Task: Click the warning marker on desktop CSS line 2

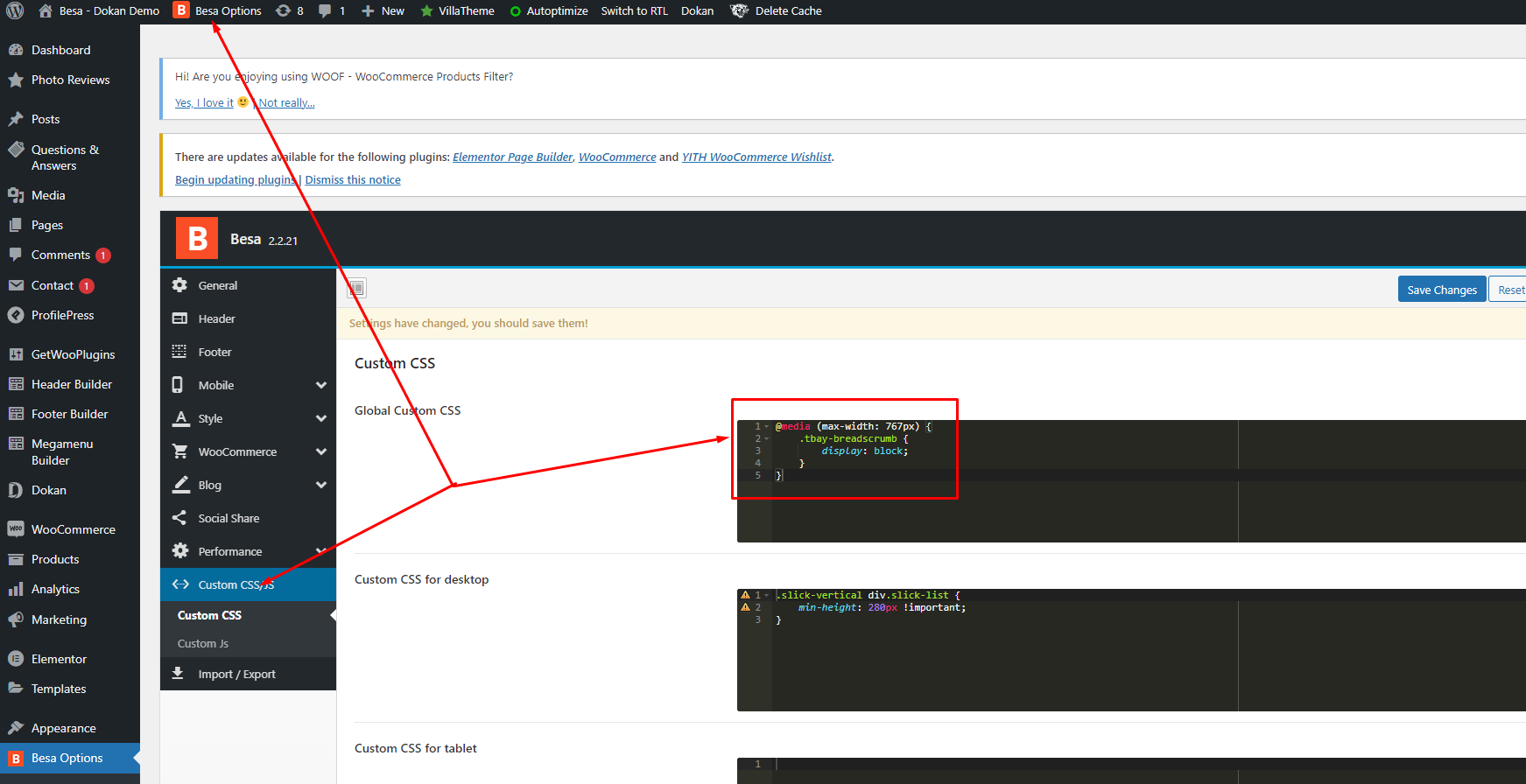Action: click(745, 607)
